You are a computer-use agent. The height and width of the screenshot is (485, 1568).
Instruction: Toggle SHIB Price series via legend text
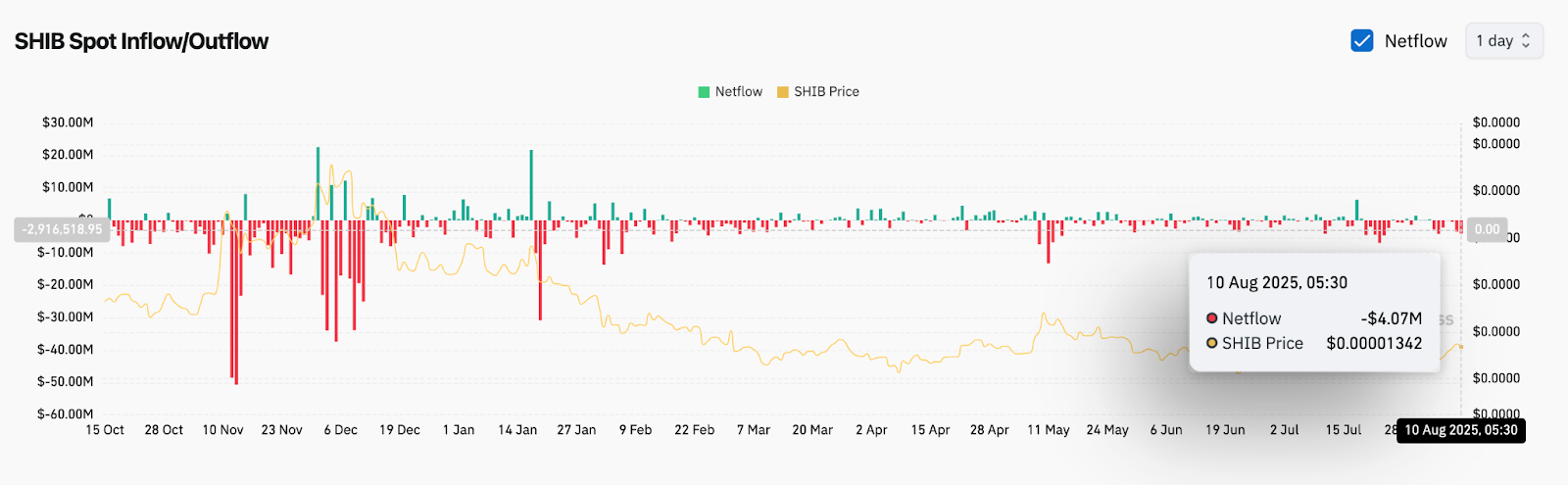point(826,92)
